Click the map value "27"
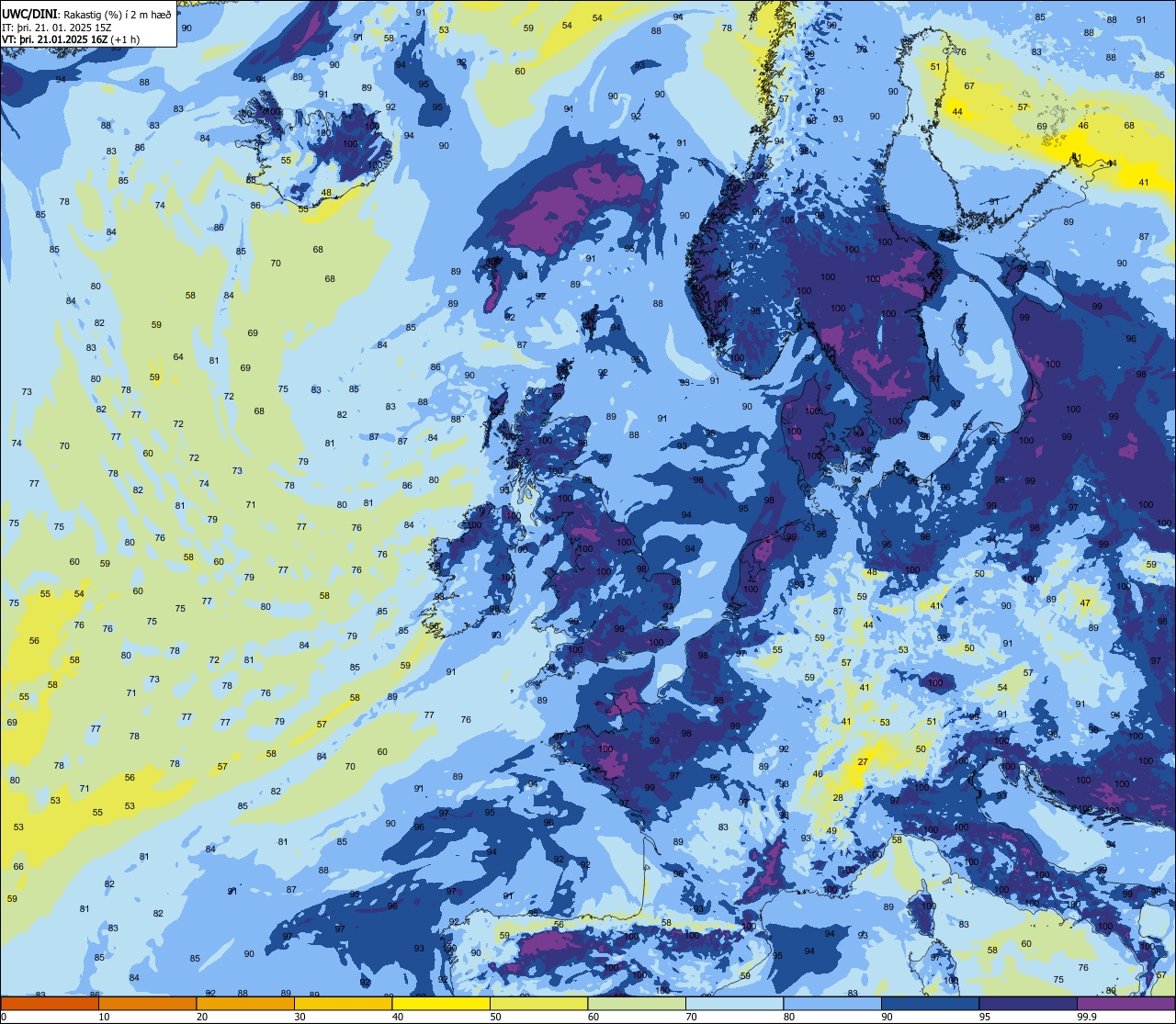 pyautogui.click(x=863, y=762)
